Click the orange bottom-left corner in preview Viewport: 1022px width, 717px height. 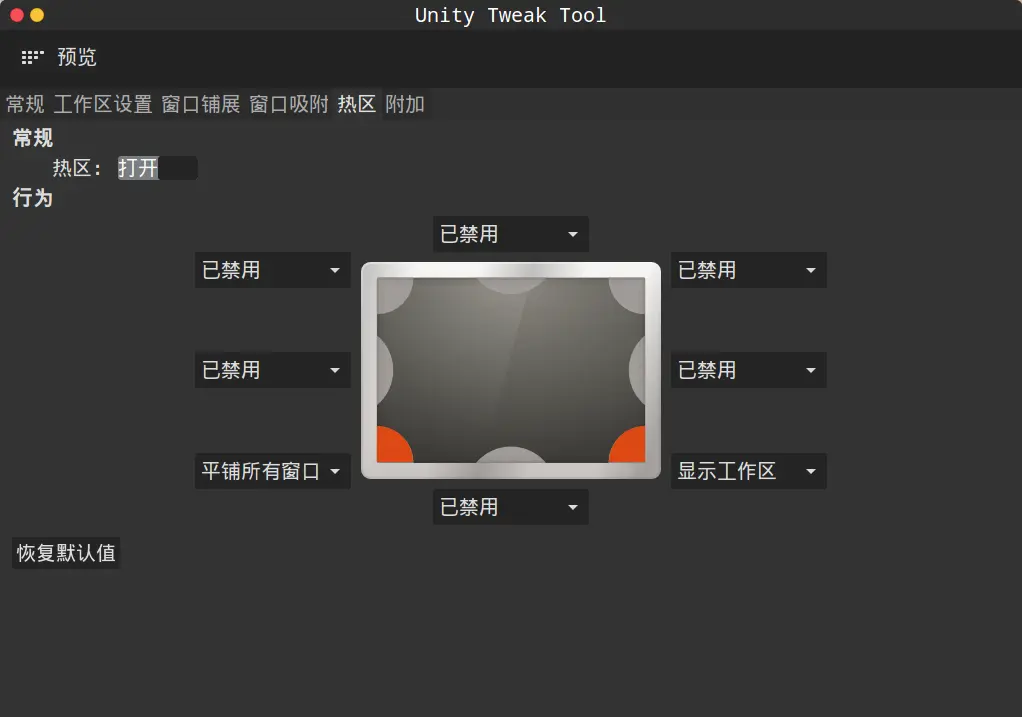pos(393,446)
